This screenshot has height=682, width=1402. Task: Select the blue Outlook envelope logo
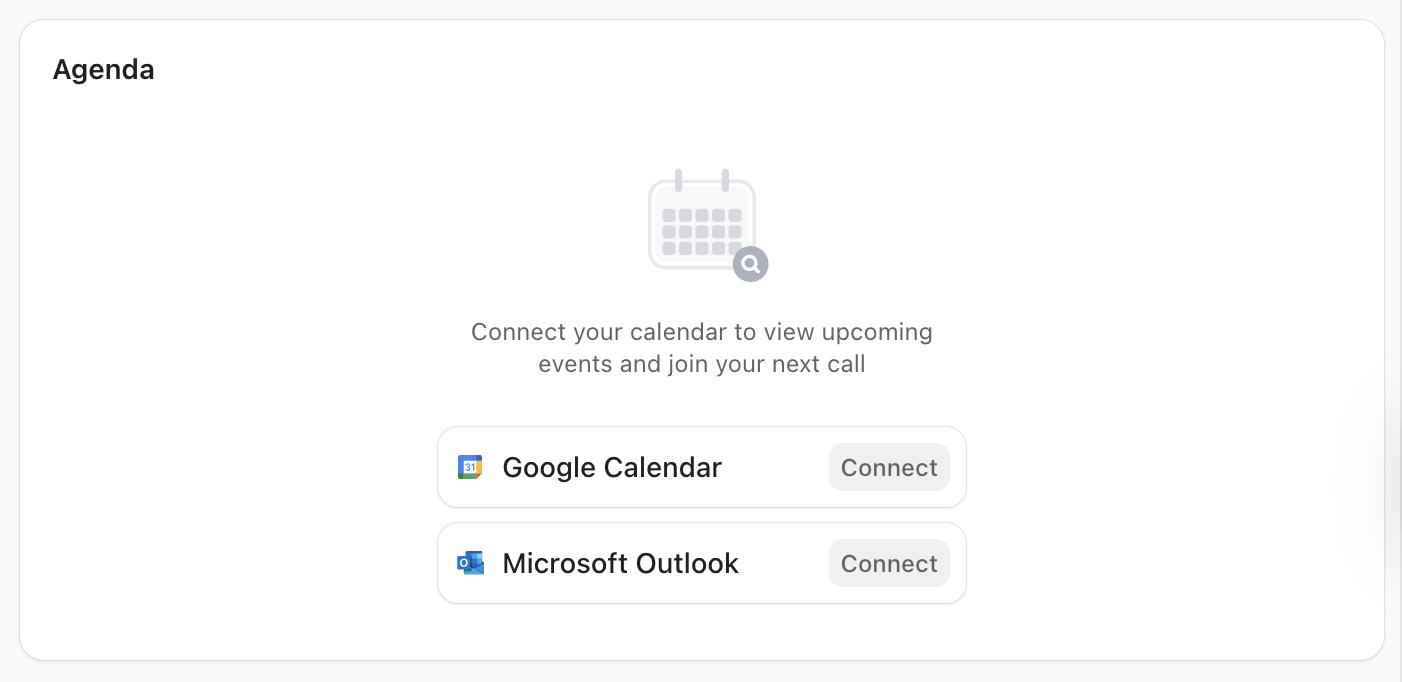[x=470, y=562]
